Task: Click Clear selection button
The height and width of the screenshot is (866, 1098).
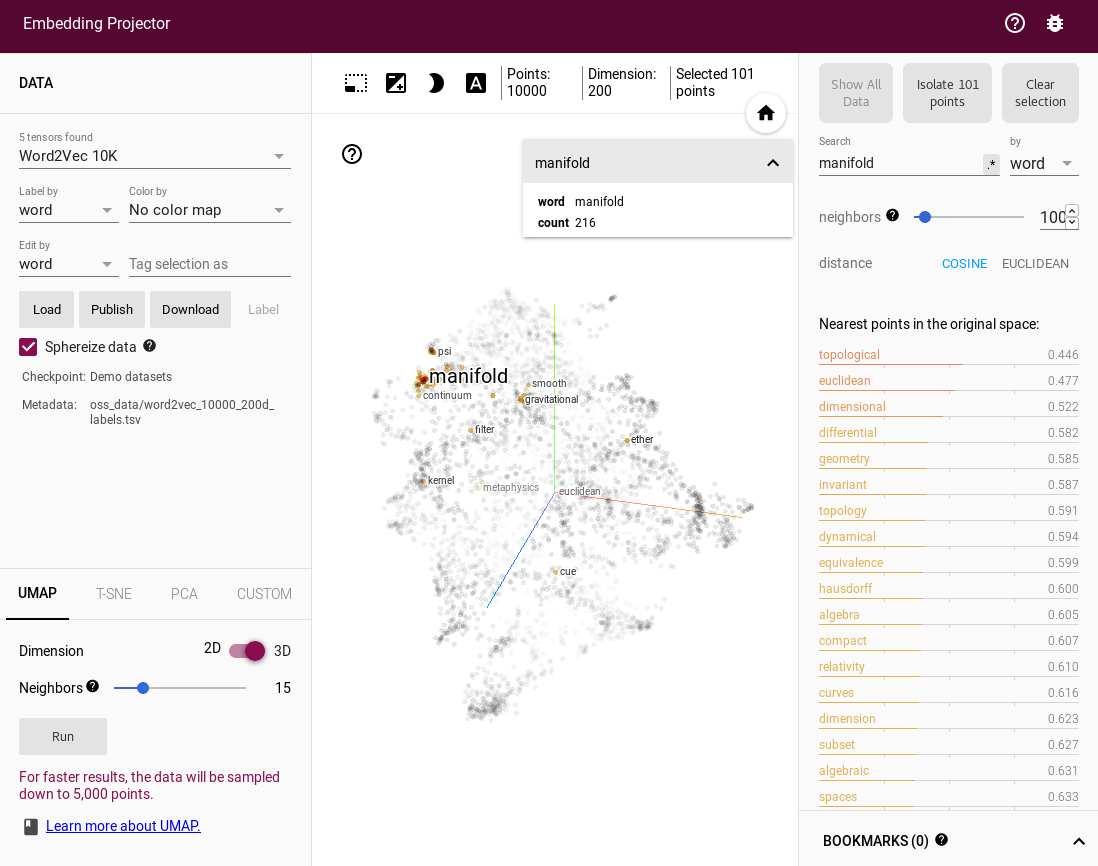Action: (1040, 93)
